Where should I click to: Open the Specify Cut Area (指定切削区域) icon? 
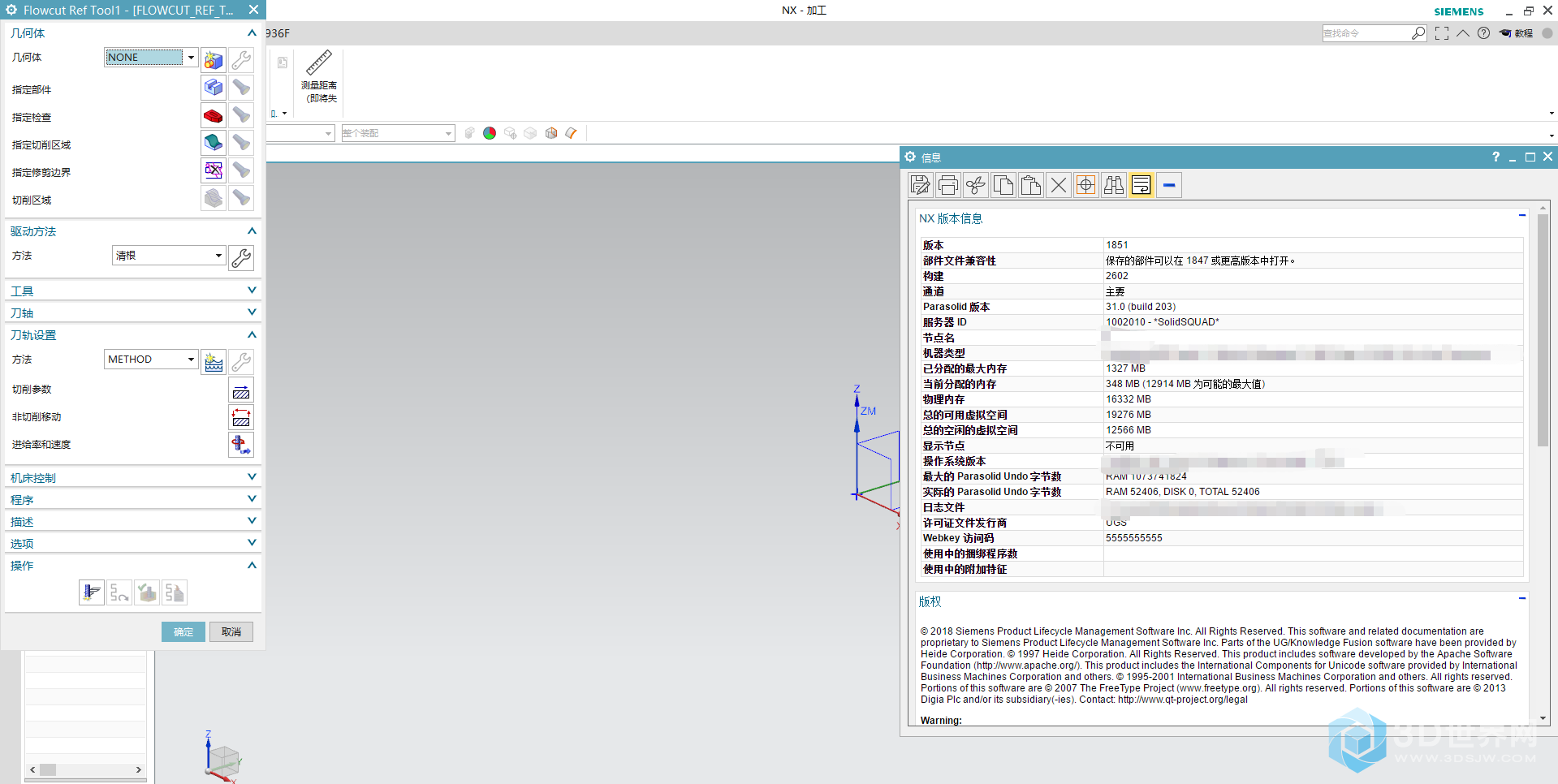pos(214,143)
